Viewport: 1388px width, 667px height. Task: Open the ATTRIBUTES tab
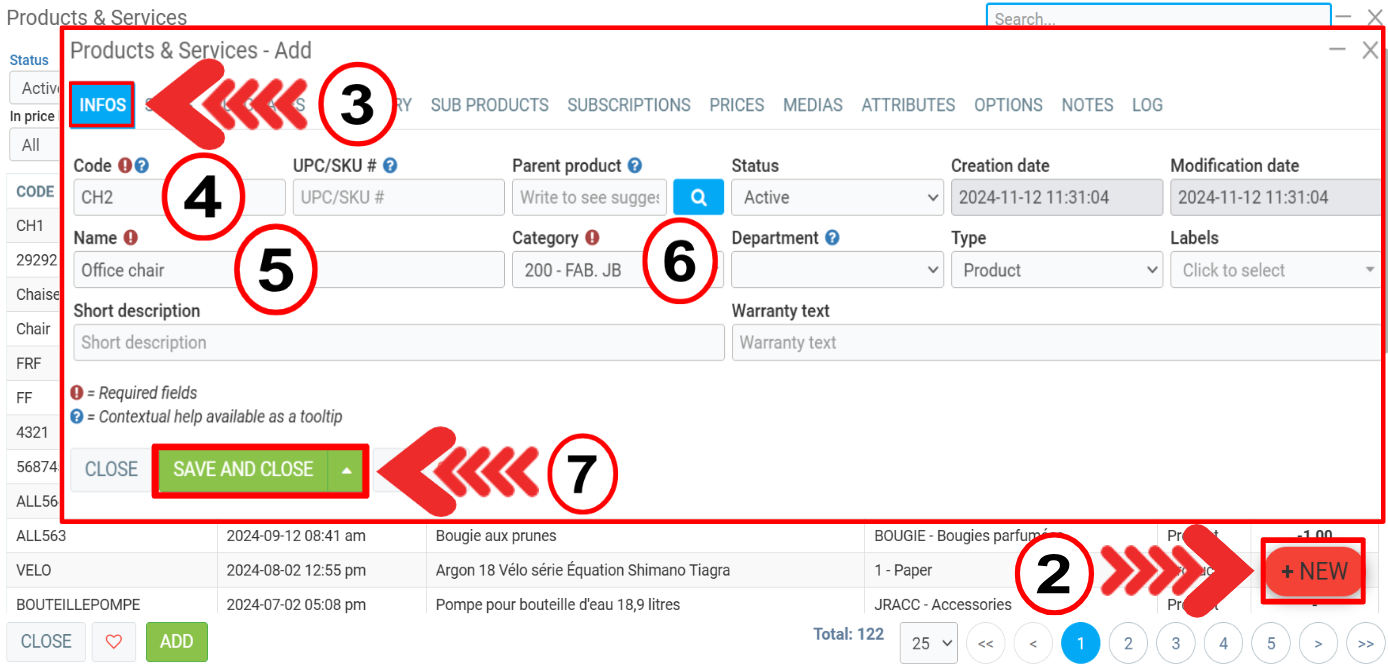(x=908, y=105)
